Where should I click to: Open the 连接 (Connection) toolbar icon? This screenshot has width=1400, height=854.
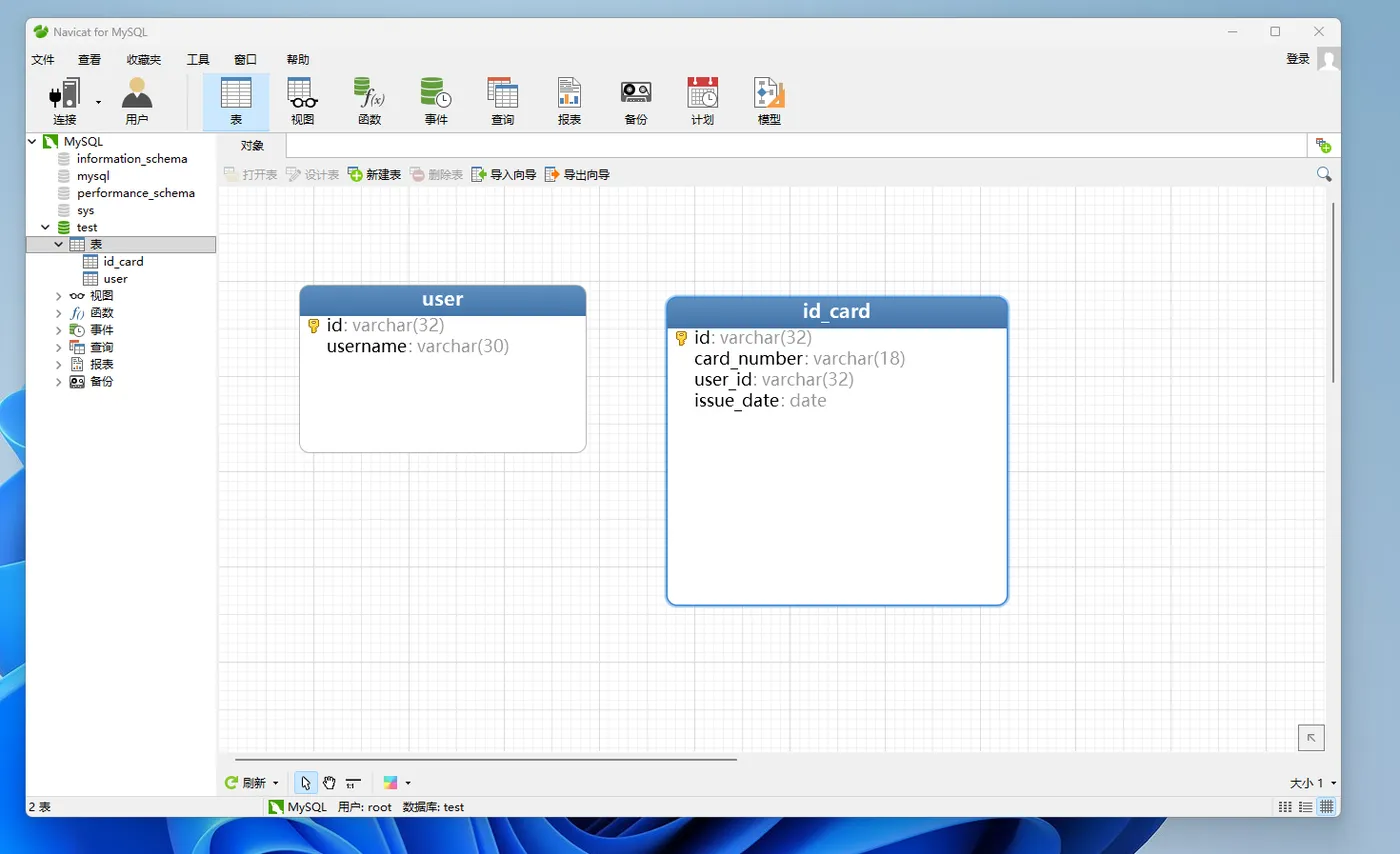[x=65, y=102]
